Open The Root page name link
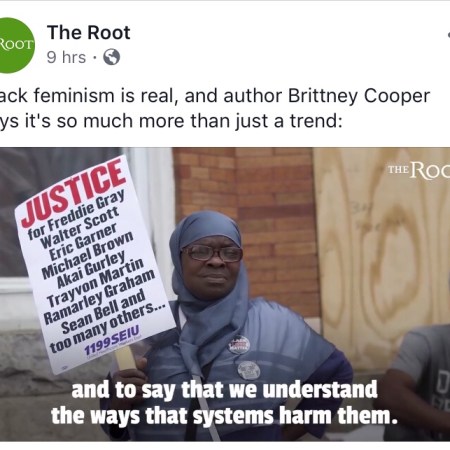The width and height of the screenshot is (450, 450). (89, 33)
